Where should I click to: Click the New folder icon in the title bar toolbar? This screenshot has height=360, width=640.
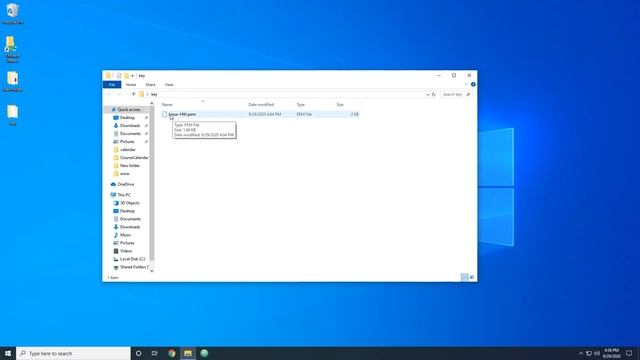tap(127, 76)
